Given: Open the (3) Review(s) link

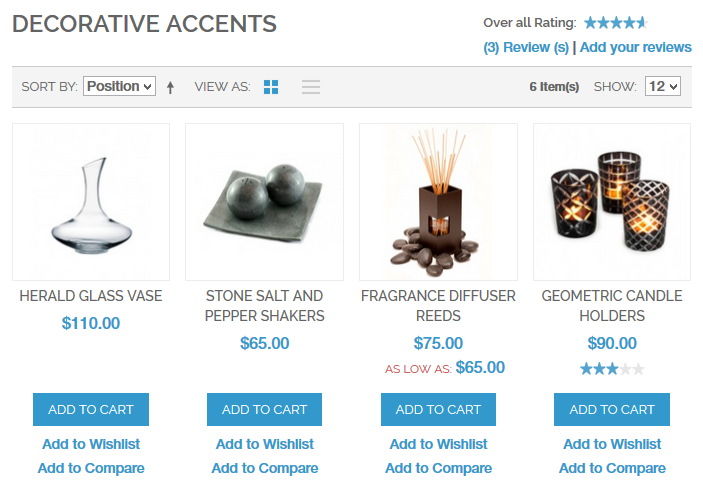Looking at the screenshot, I should (526, 47).
